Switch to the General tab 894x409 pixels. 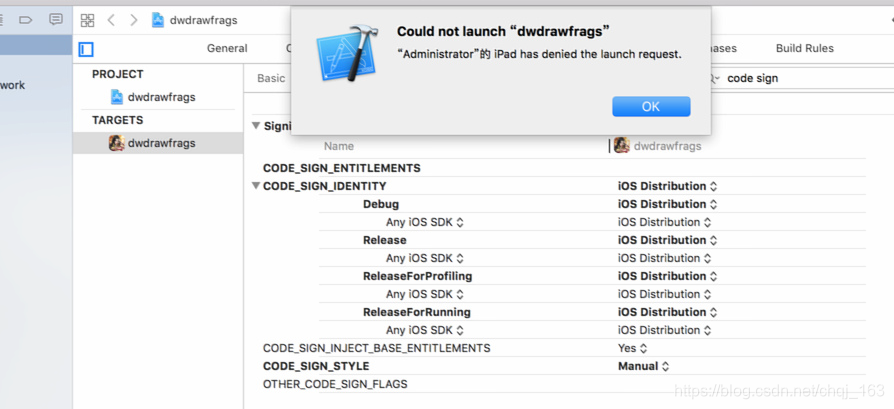(227, 48)
